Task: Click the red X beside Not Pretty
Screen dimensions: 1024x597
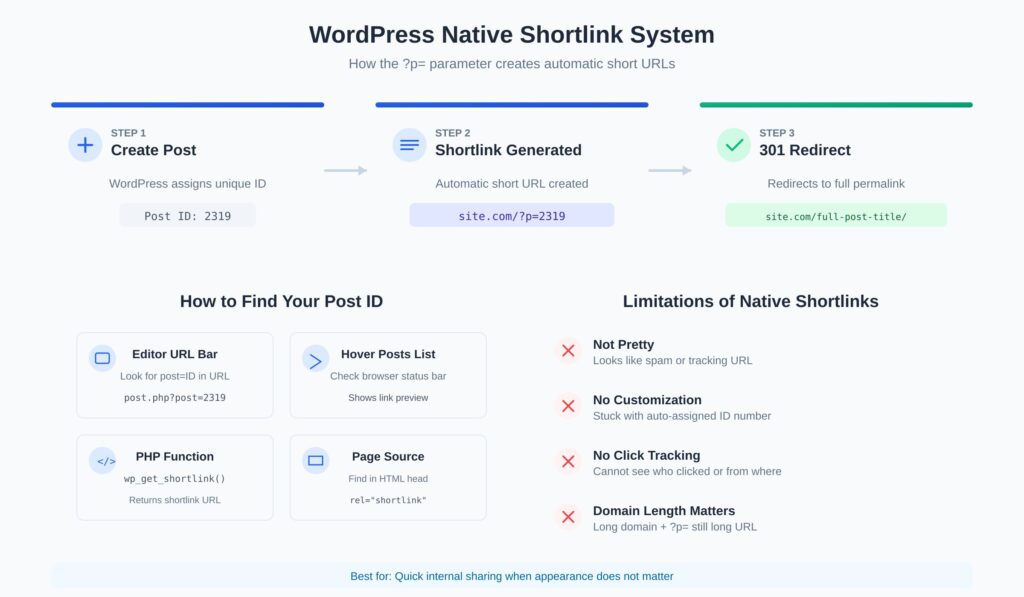Action: point(568,351)
